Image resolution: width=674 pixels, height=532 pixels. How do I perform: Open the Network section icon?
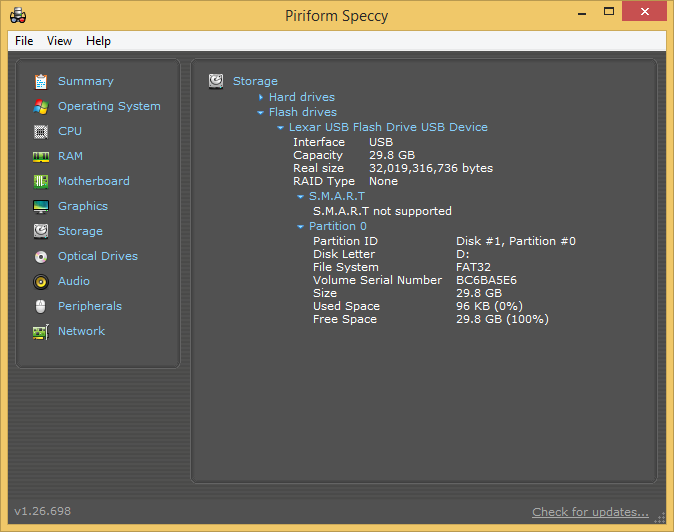tap(41, 331)
